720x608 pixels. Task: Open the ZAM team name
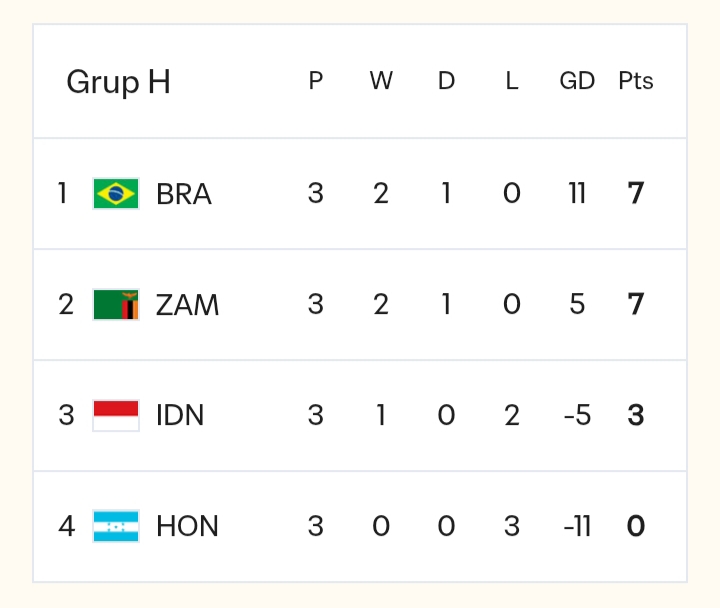tap(187, 305)
